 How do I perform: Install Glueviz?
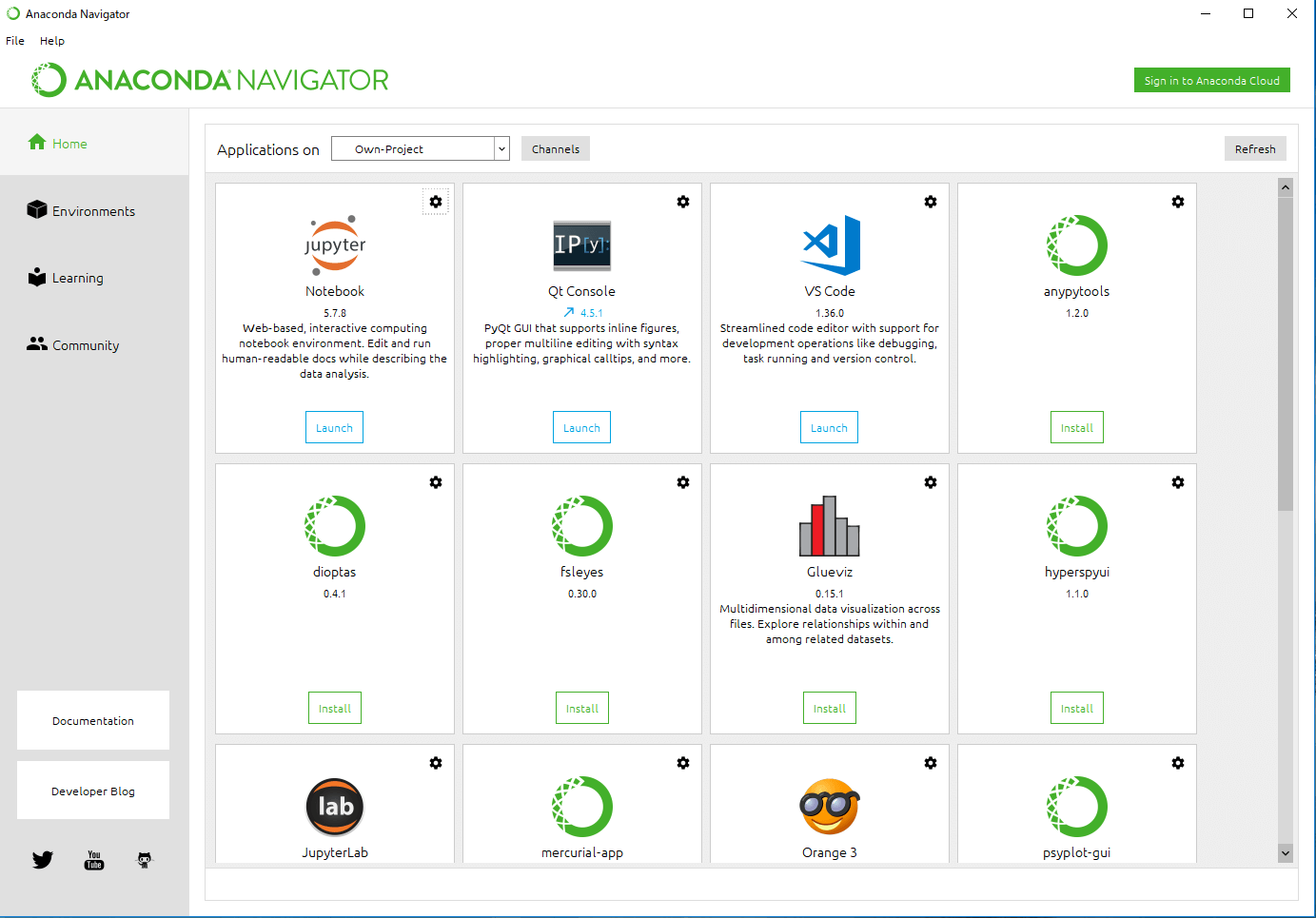coord(830,708)
